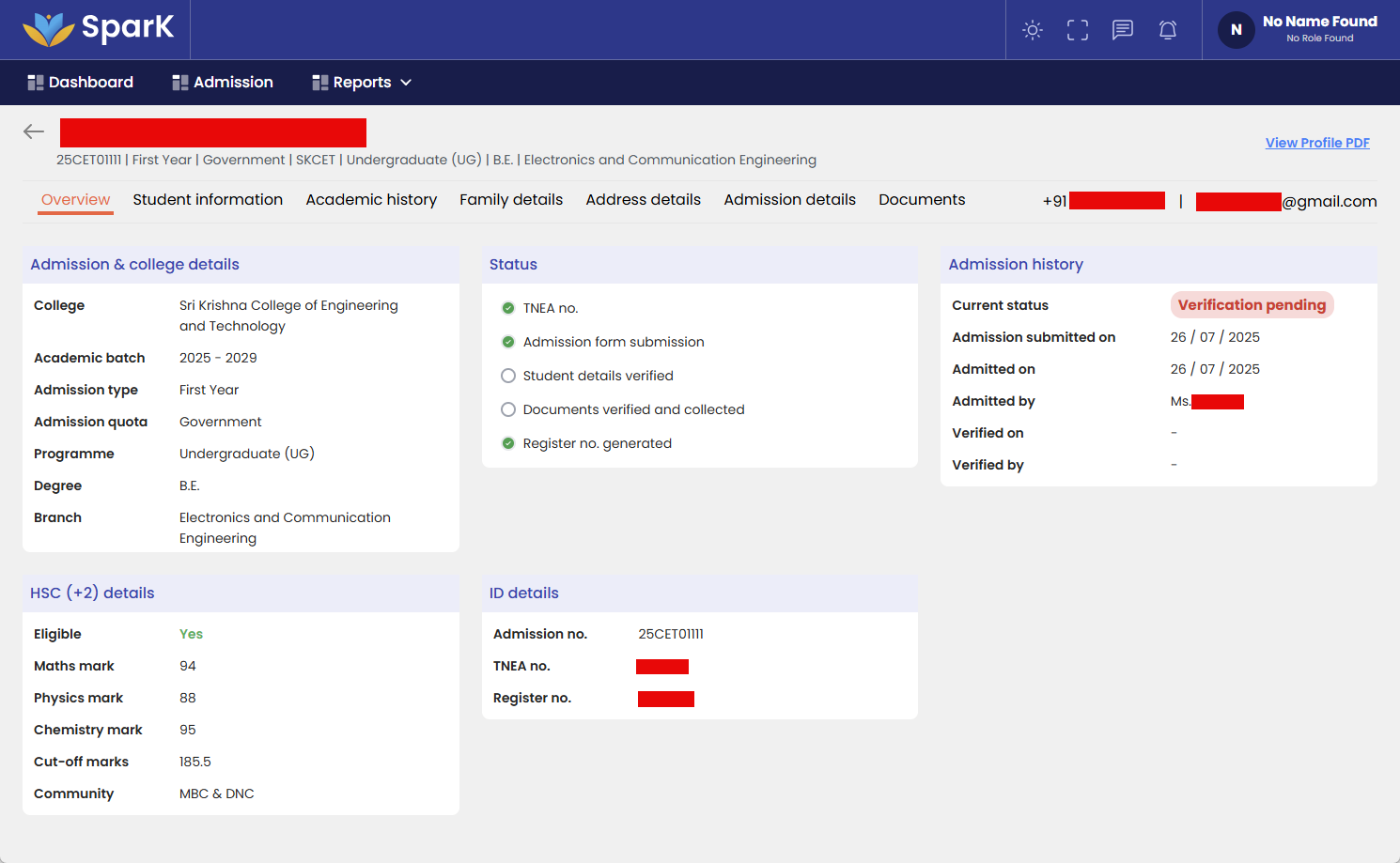This screenshot has height=863, width=1400.
Task: Enter fullscreen mode via the frame icon
Action: pyautogui.click(x=1077, y=30)
